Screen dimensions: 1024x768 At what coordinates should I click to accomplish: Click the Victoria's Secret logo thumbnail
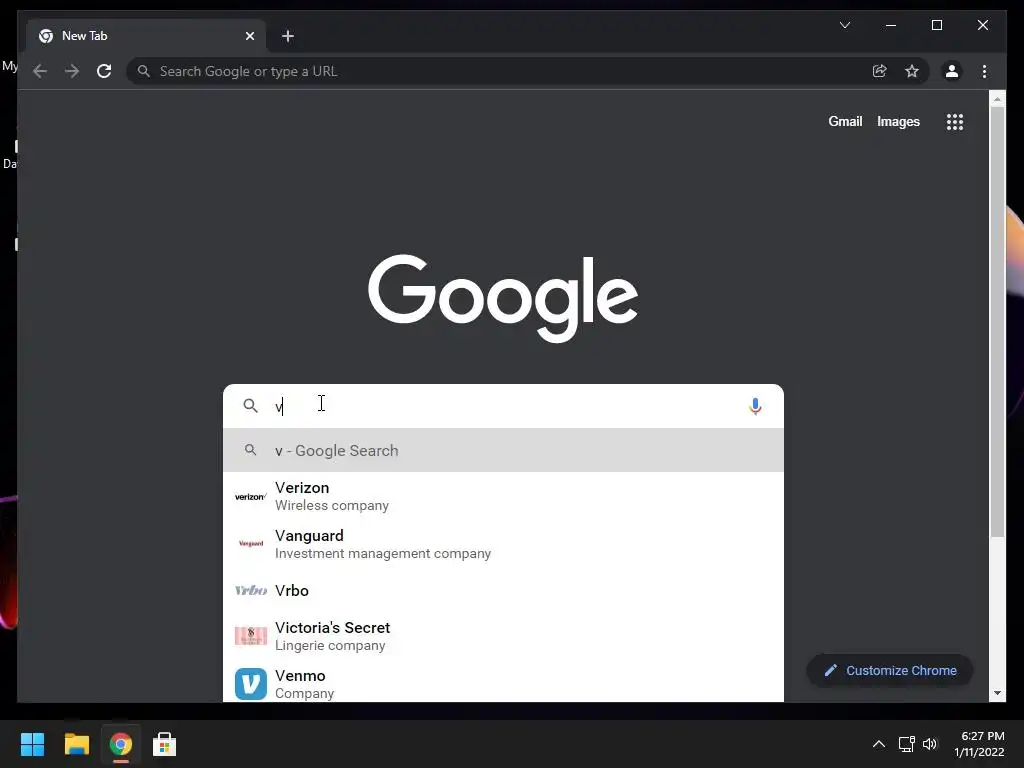pyautogui.click(x=251, y=636)
